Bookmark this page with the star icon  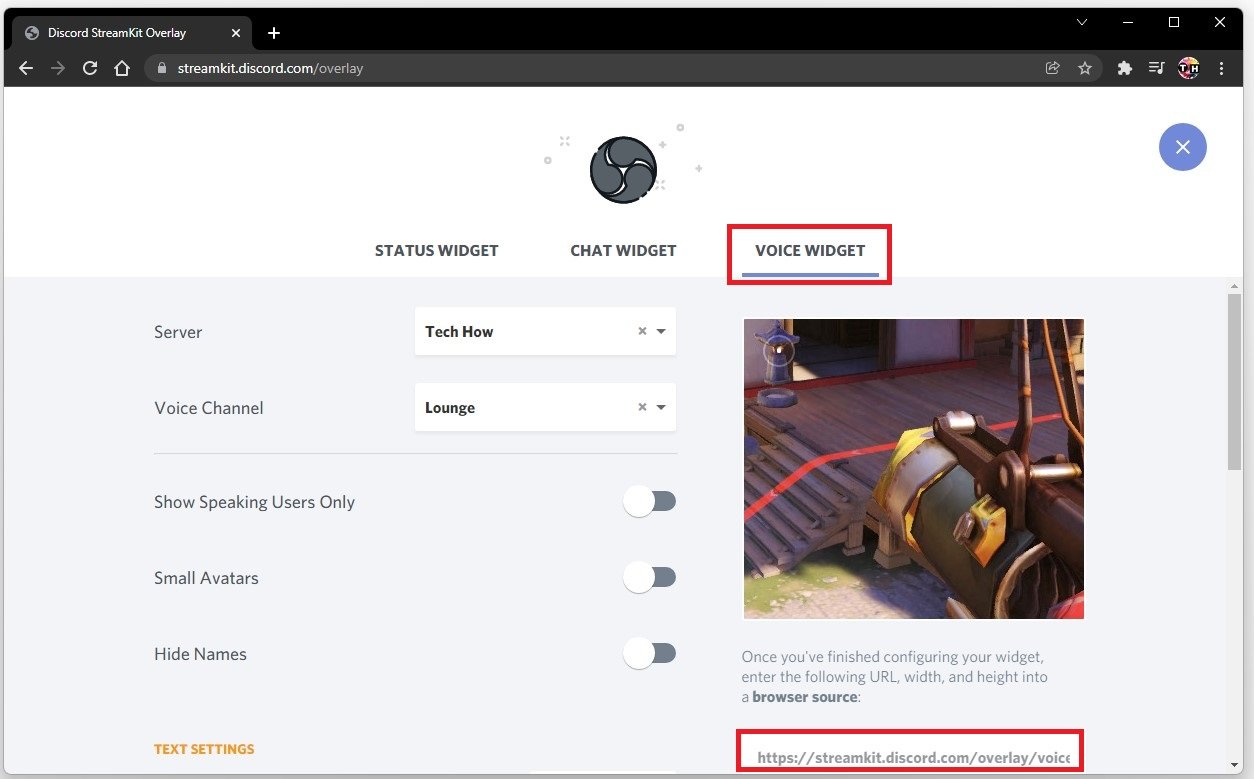tap(1084, 68)
